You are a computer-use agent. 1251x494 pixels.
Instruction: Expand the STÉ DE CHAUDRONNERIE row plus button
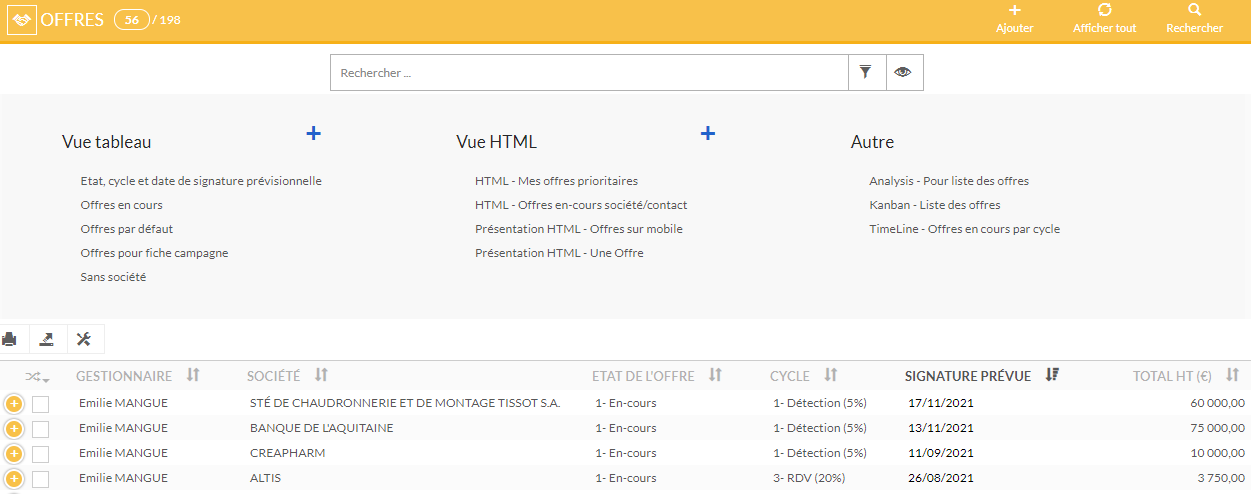[x=14, y=403]
